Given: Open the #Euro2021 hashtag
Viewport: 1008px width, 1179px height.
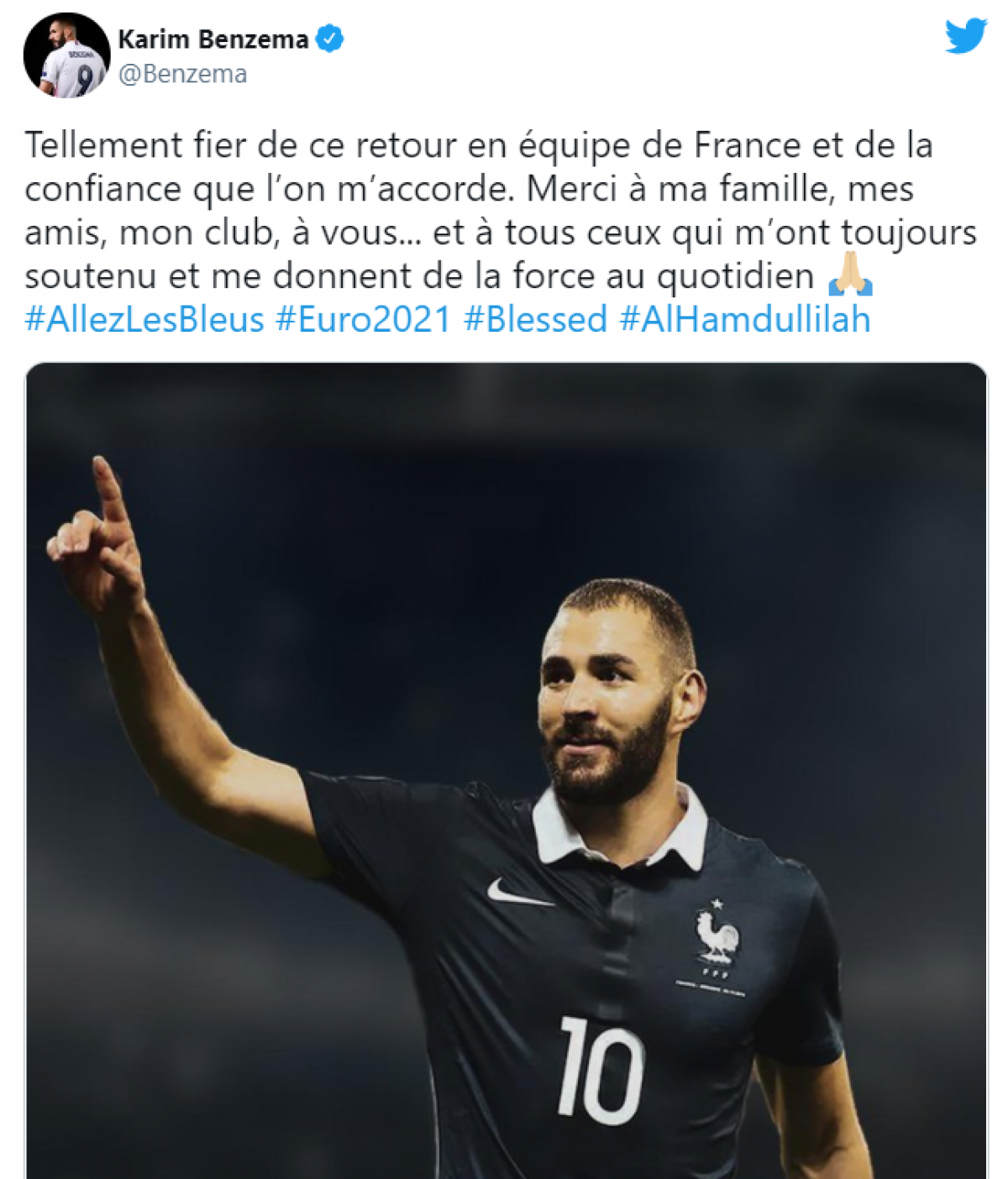Looking at the screenshot, I should click(364, 320).
